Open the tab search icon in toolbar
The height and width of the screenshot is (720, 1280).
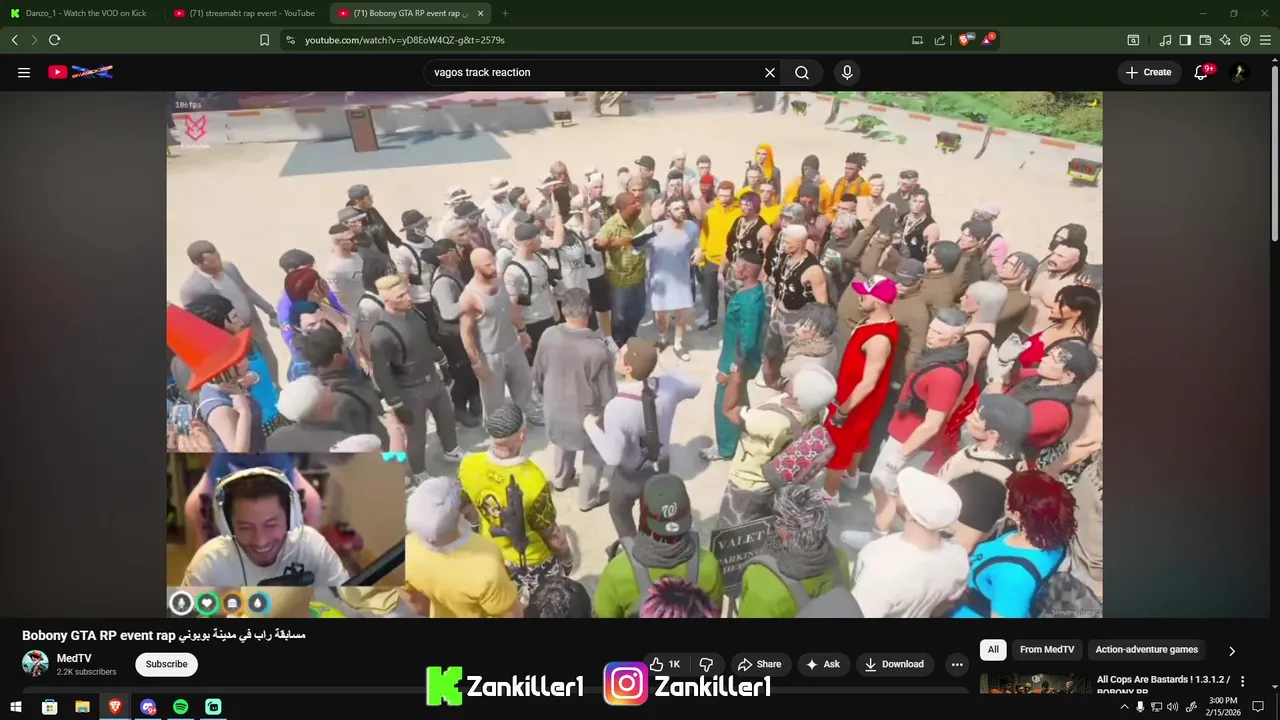(x=1133, y=40)
